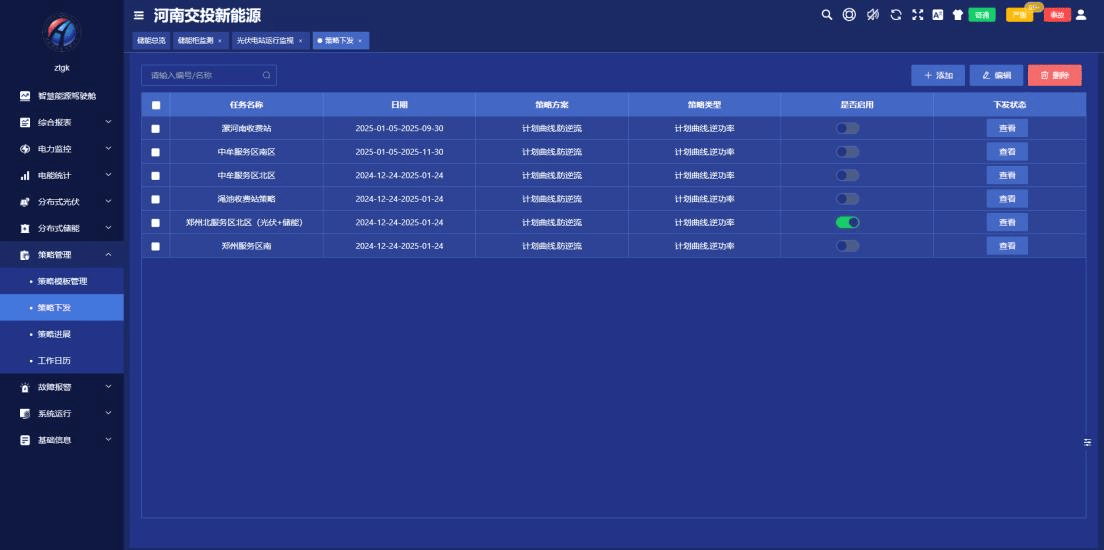
Task: Expand the 故障报警 menu chevron
Action: click(108, 387)
